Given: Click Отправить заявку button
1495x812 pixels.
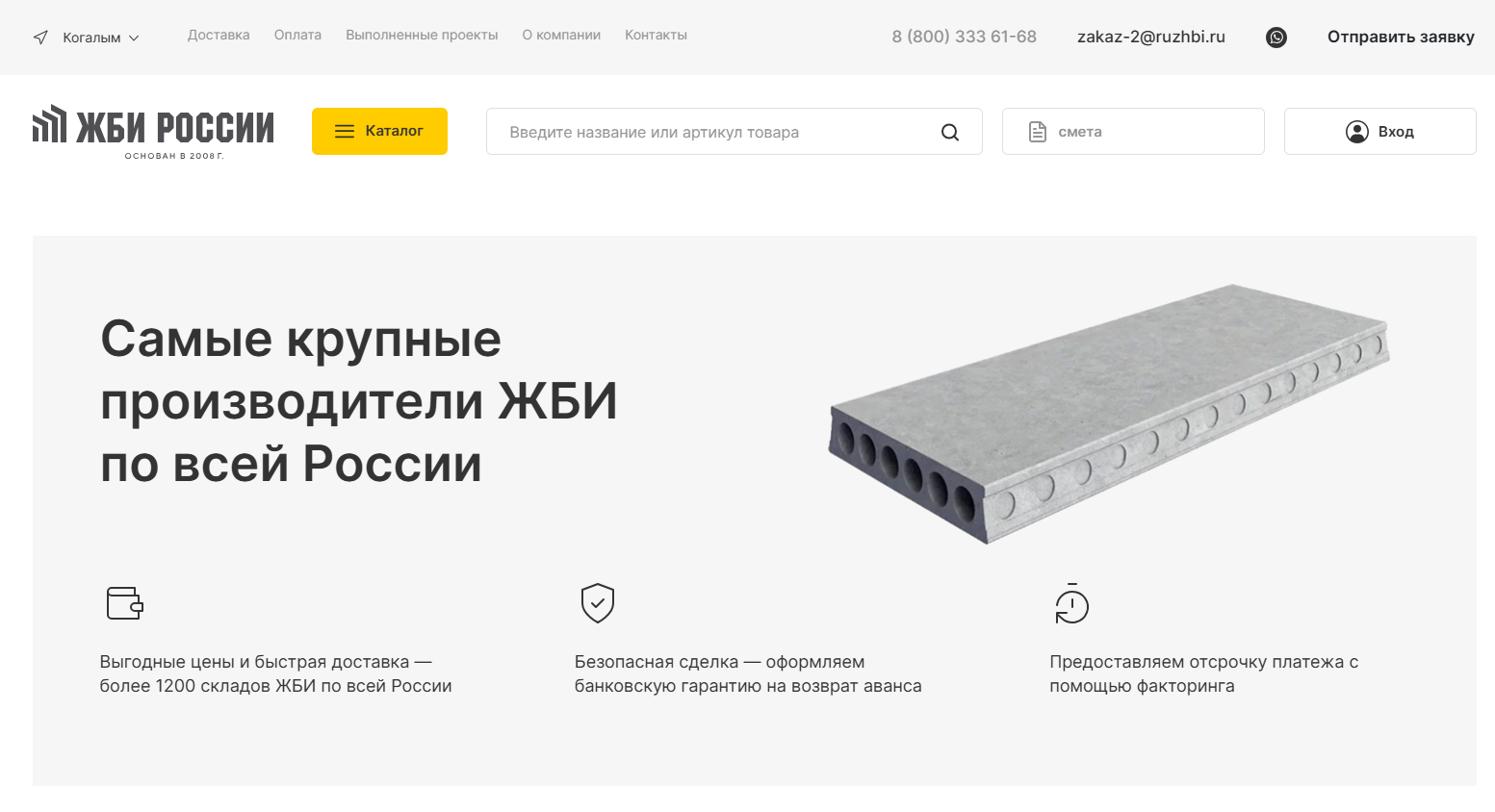Looking at the screenshot, I should click(1401, 37).
